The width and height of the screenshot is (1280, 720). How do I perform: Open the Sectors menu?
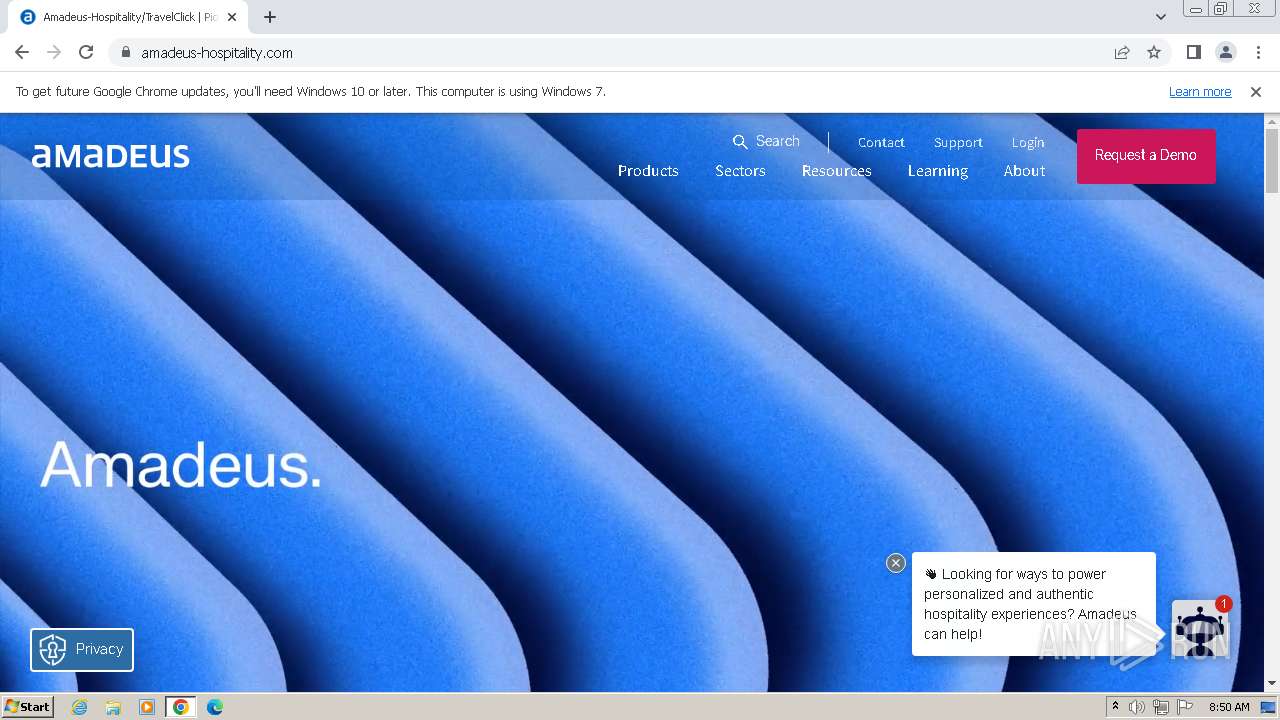(740, 171)
